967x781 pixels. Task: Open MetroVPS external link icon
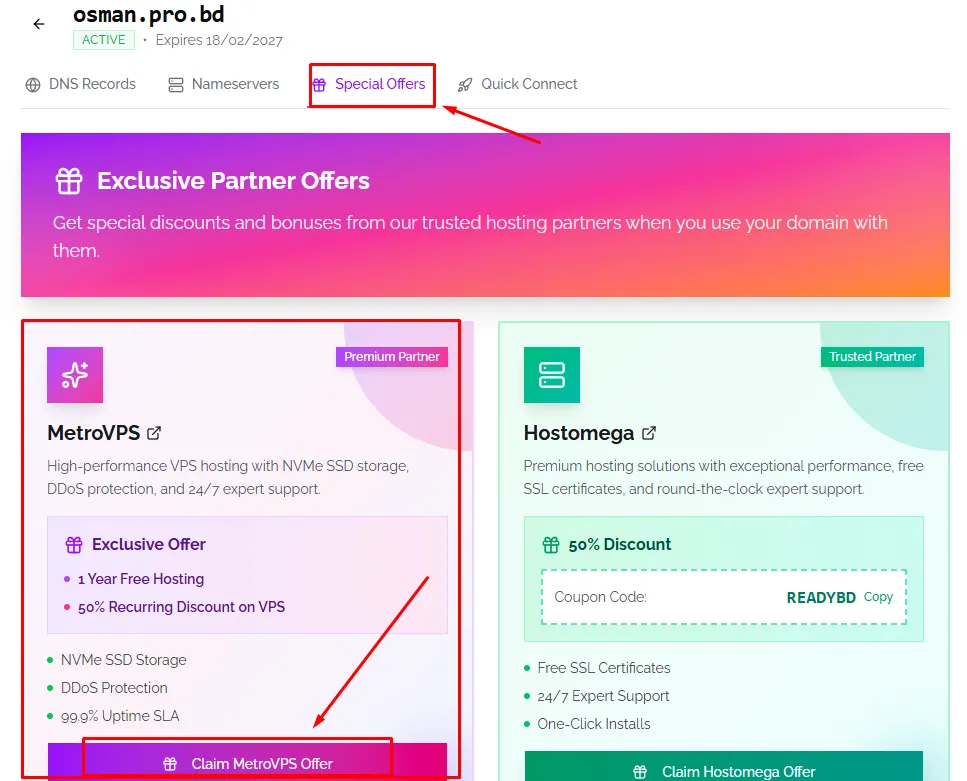pos(154,433)
